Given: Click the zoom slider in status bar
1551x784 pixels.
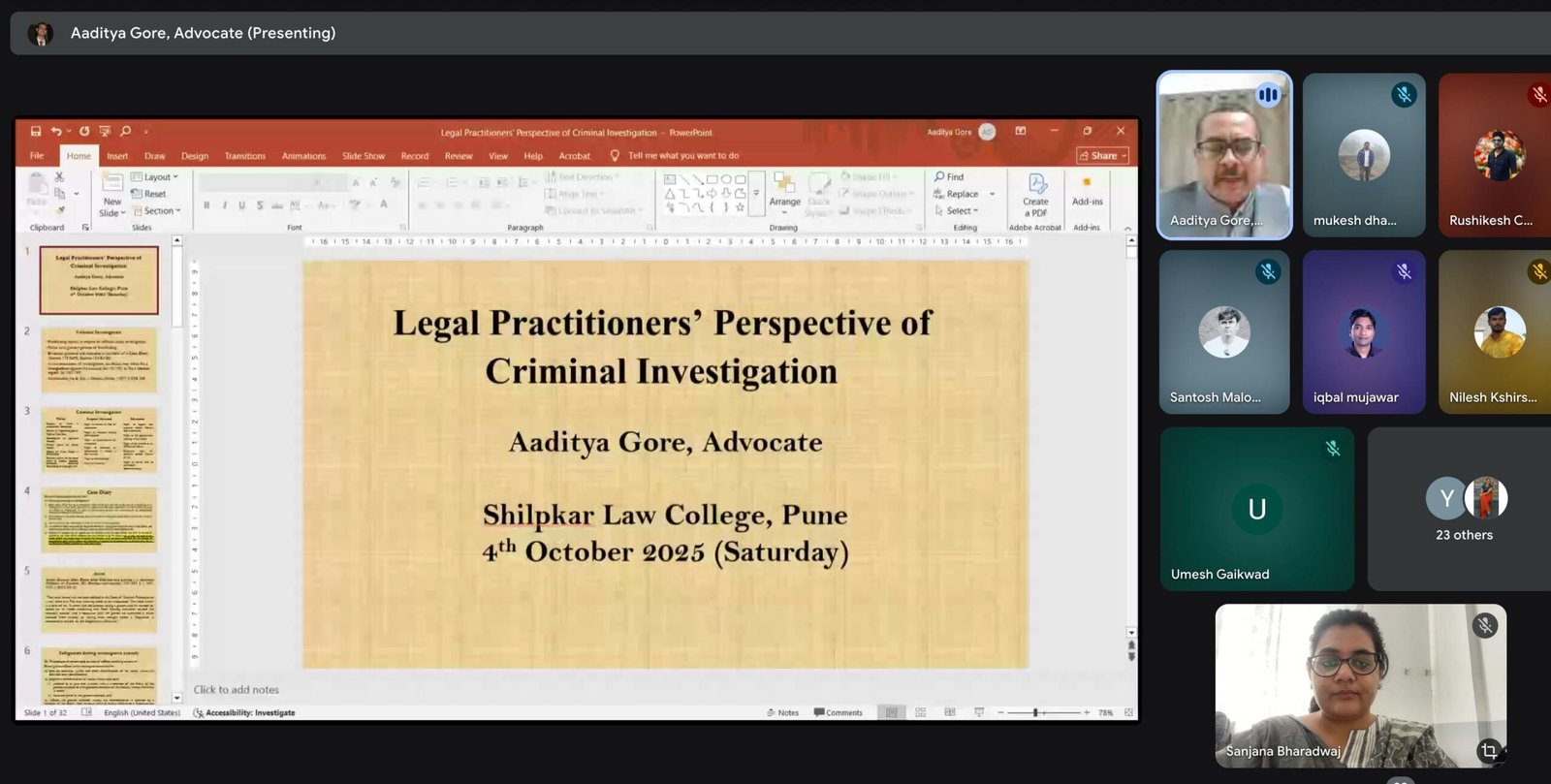Looking at the screenshot, I should coord(1036,712).
